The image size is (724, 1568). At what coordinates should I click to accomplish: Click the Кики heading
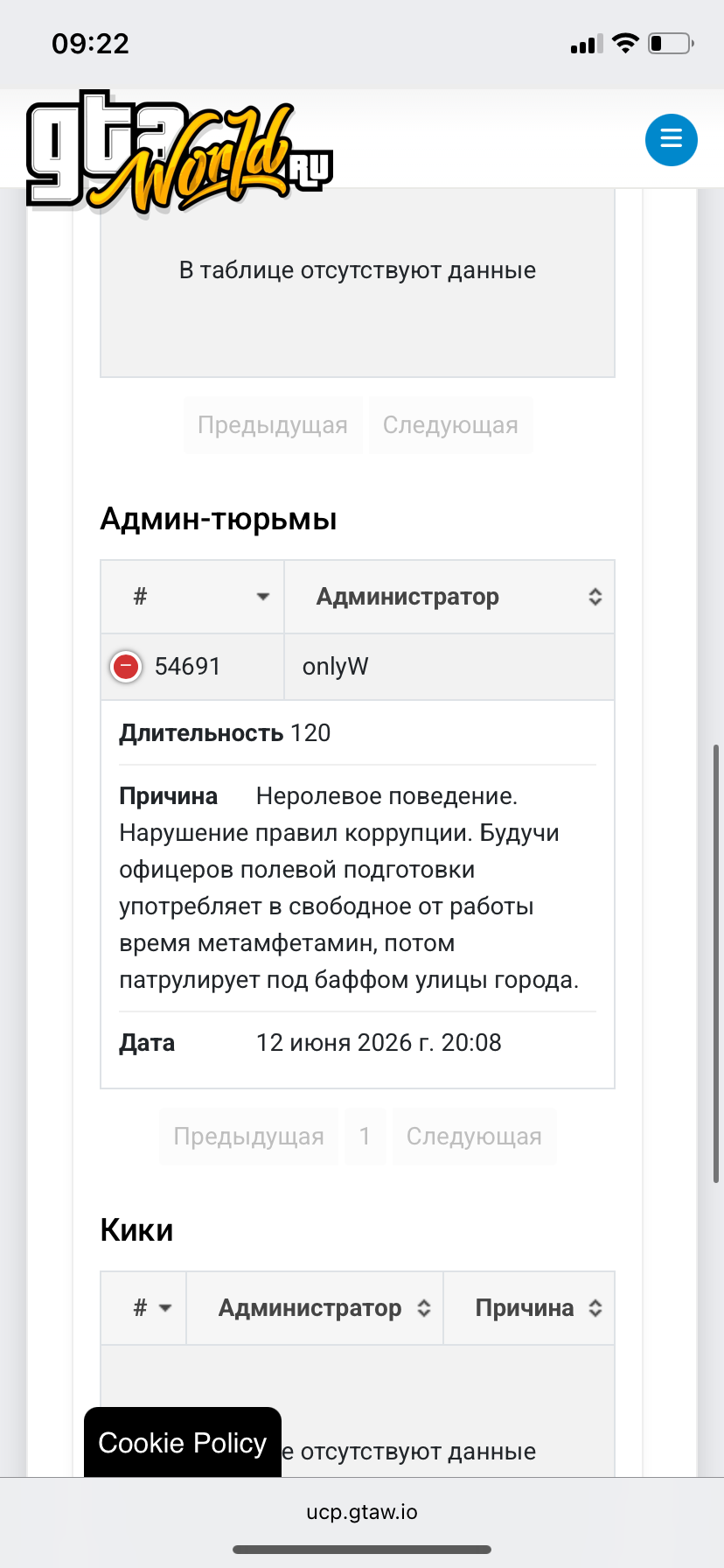coord(137,1230)
